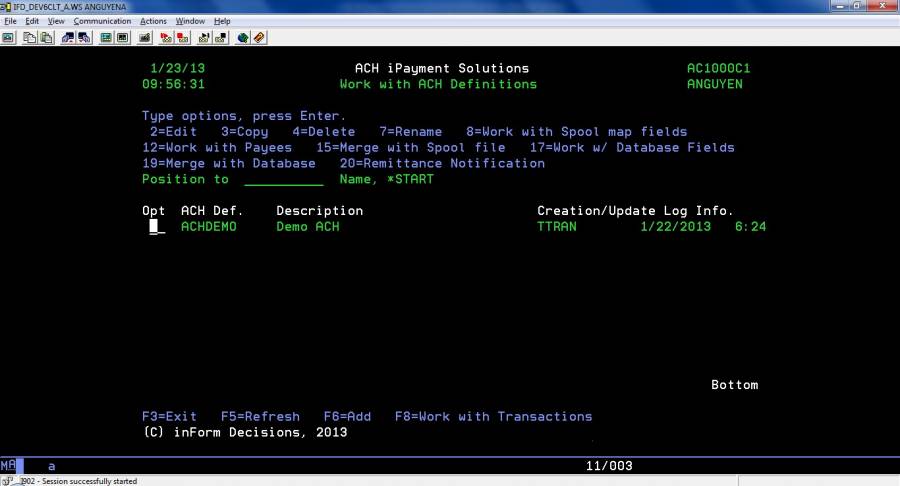Click the Copy toolbar icon

[x=29, y=38]
